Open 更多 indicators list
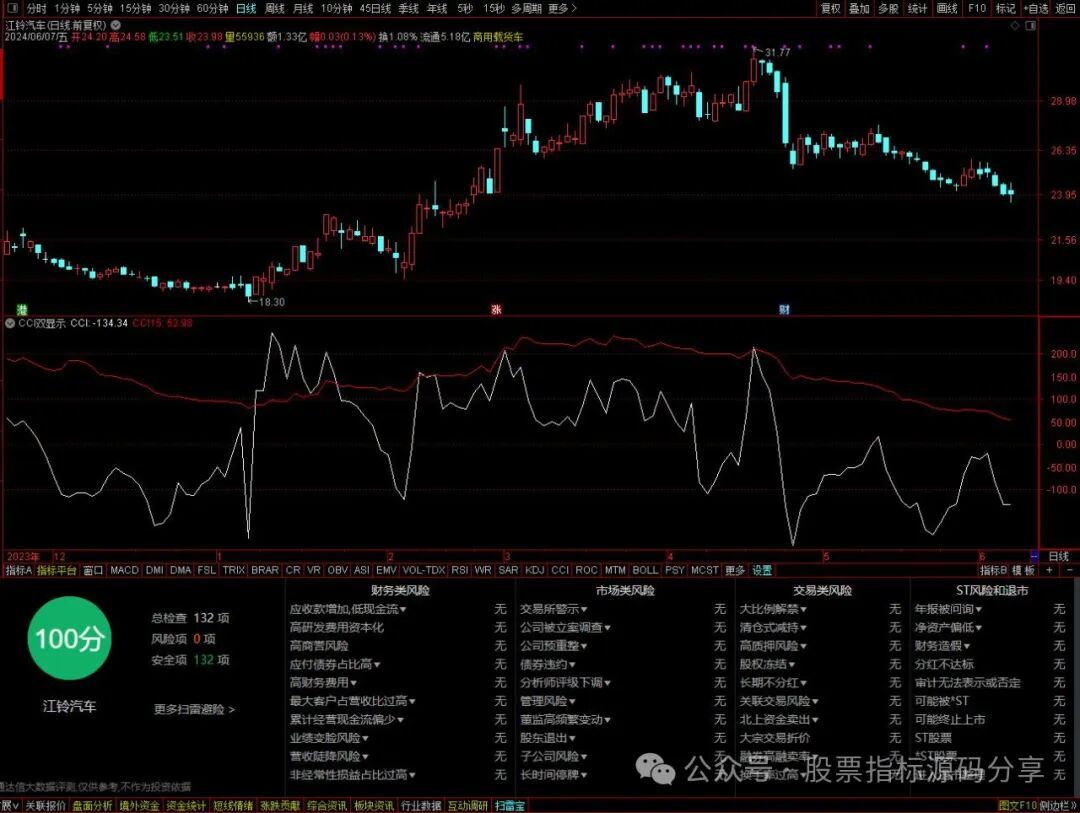The image size is (1080, 813). coord(735,570)
